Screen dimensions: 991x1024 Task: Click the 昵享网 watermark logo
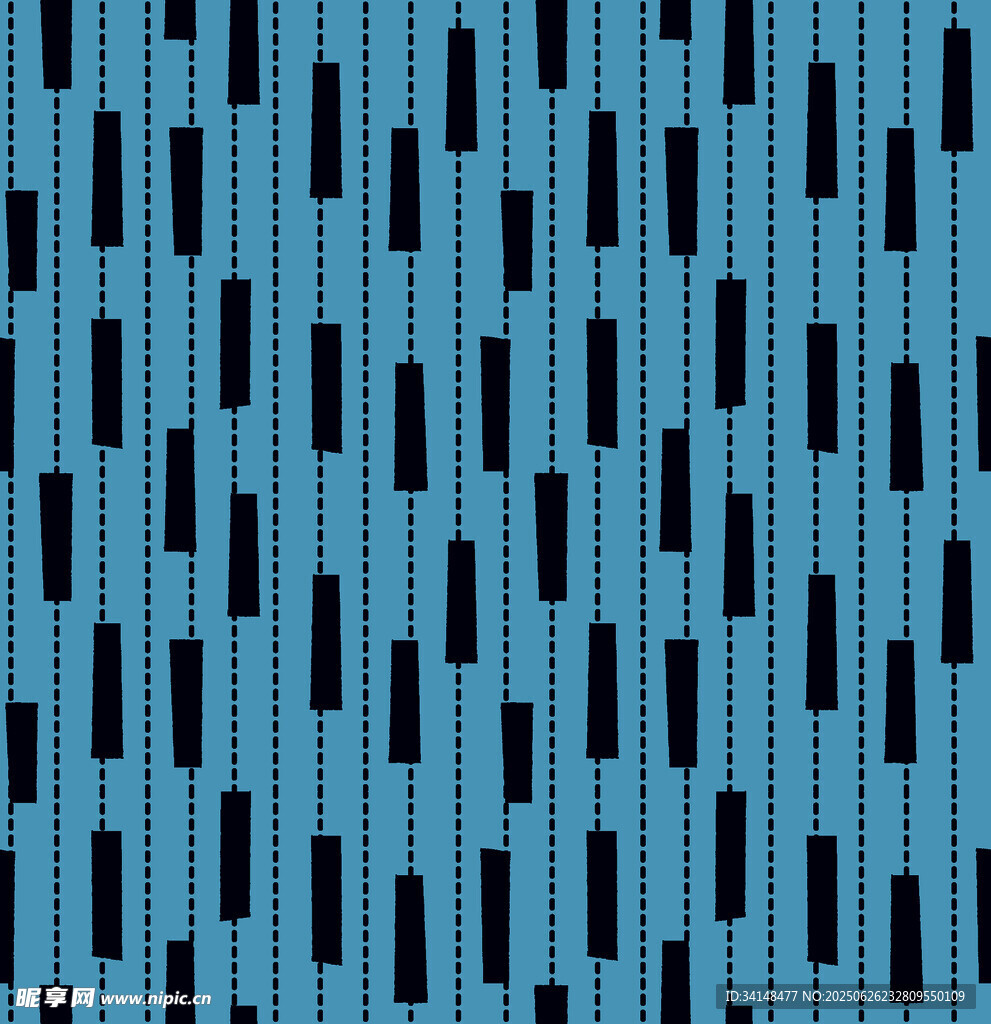coord(55,997)
